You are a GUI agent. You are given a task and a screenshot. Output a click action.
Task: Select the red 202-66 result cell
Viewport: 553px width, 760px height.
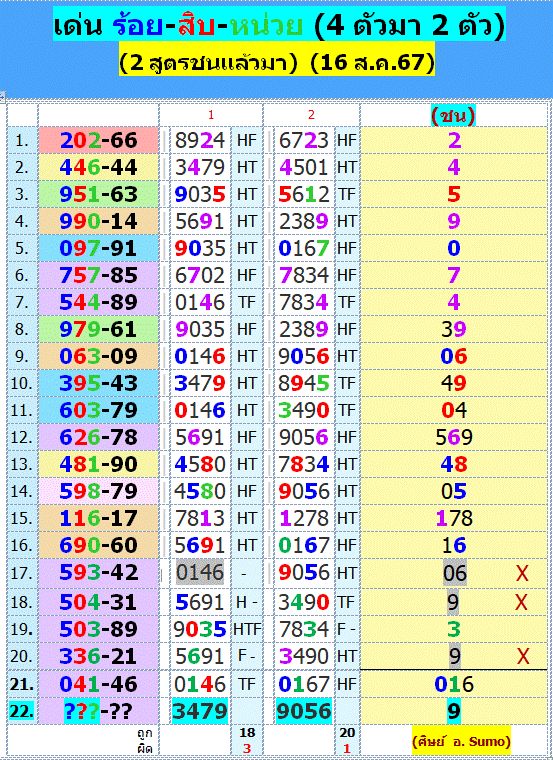(98, 141)
